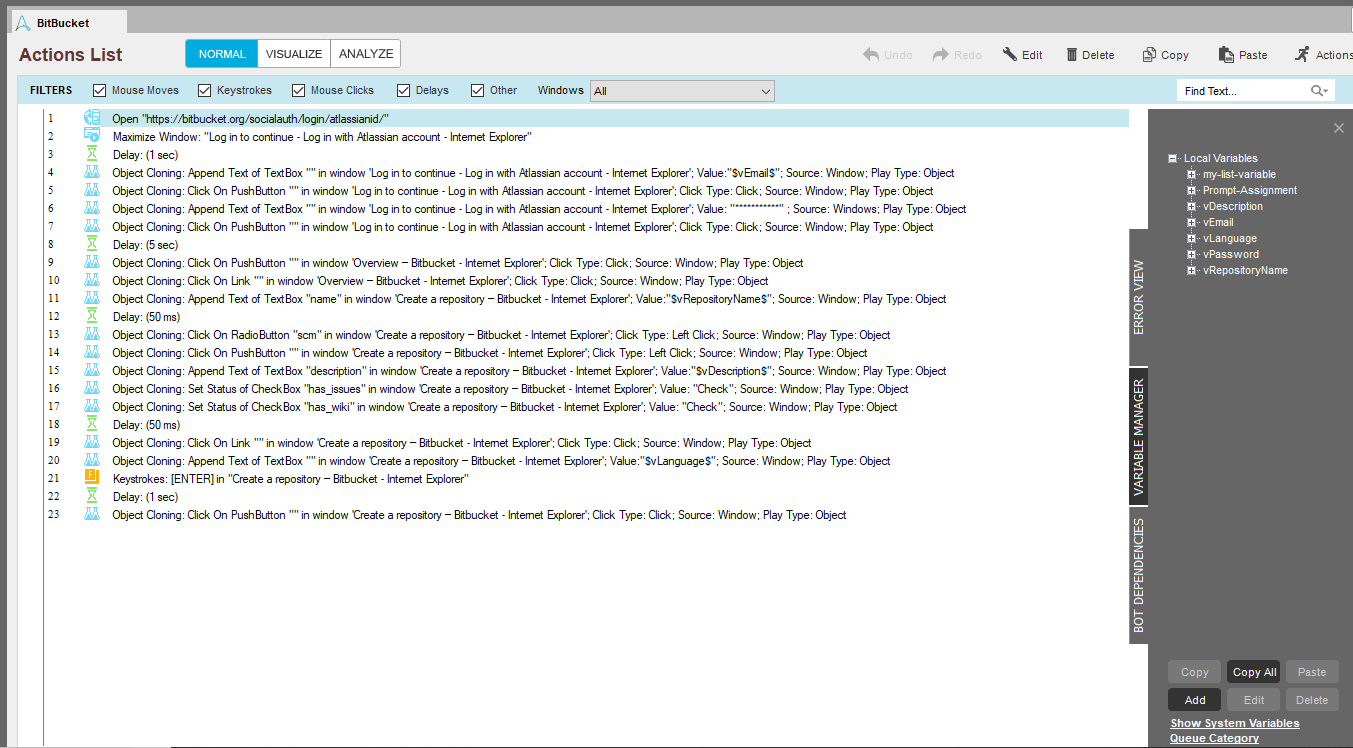Expand the Prompt-Assignment variable node
The height and width of the screenshot is (748, 1353).
[x=1191, y=190]
